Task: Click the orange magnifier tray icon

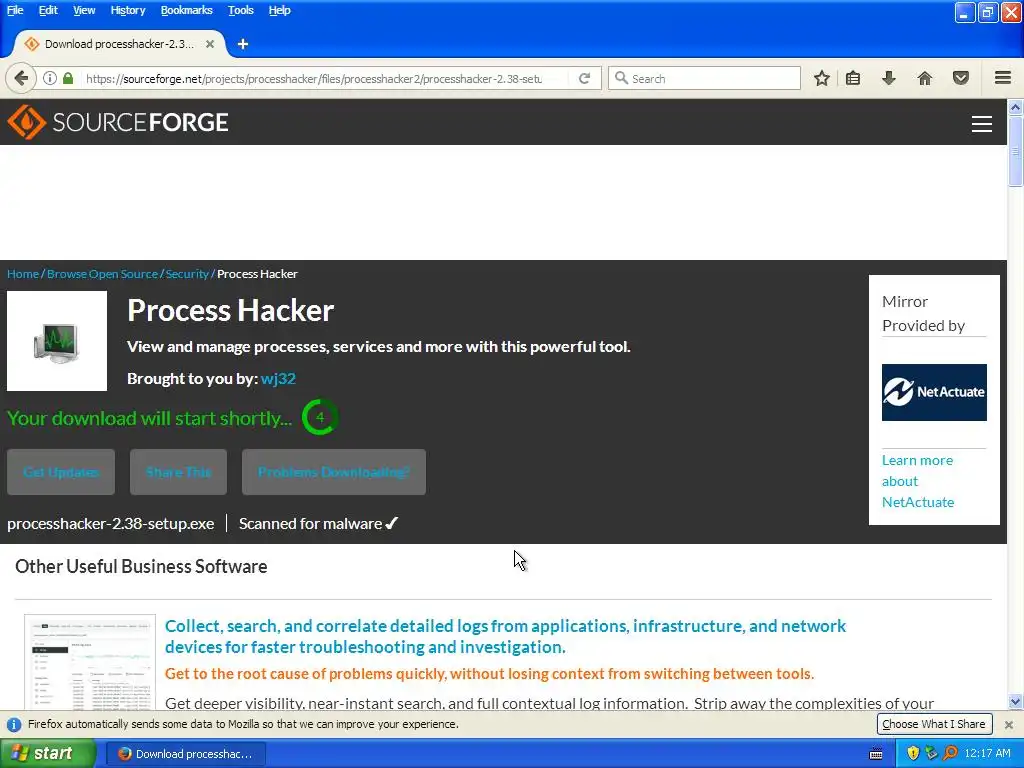Action: coord(950,753)
